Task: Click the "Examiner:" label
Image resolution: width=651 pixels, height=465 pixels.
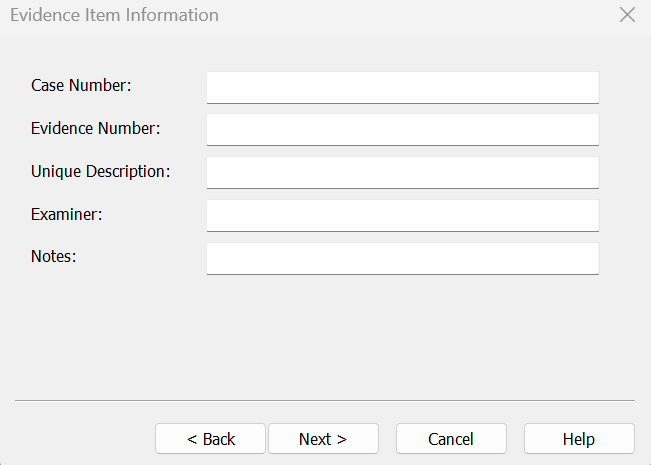Action: [x=67, y=214]
